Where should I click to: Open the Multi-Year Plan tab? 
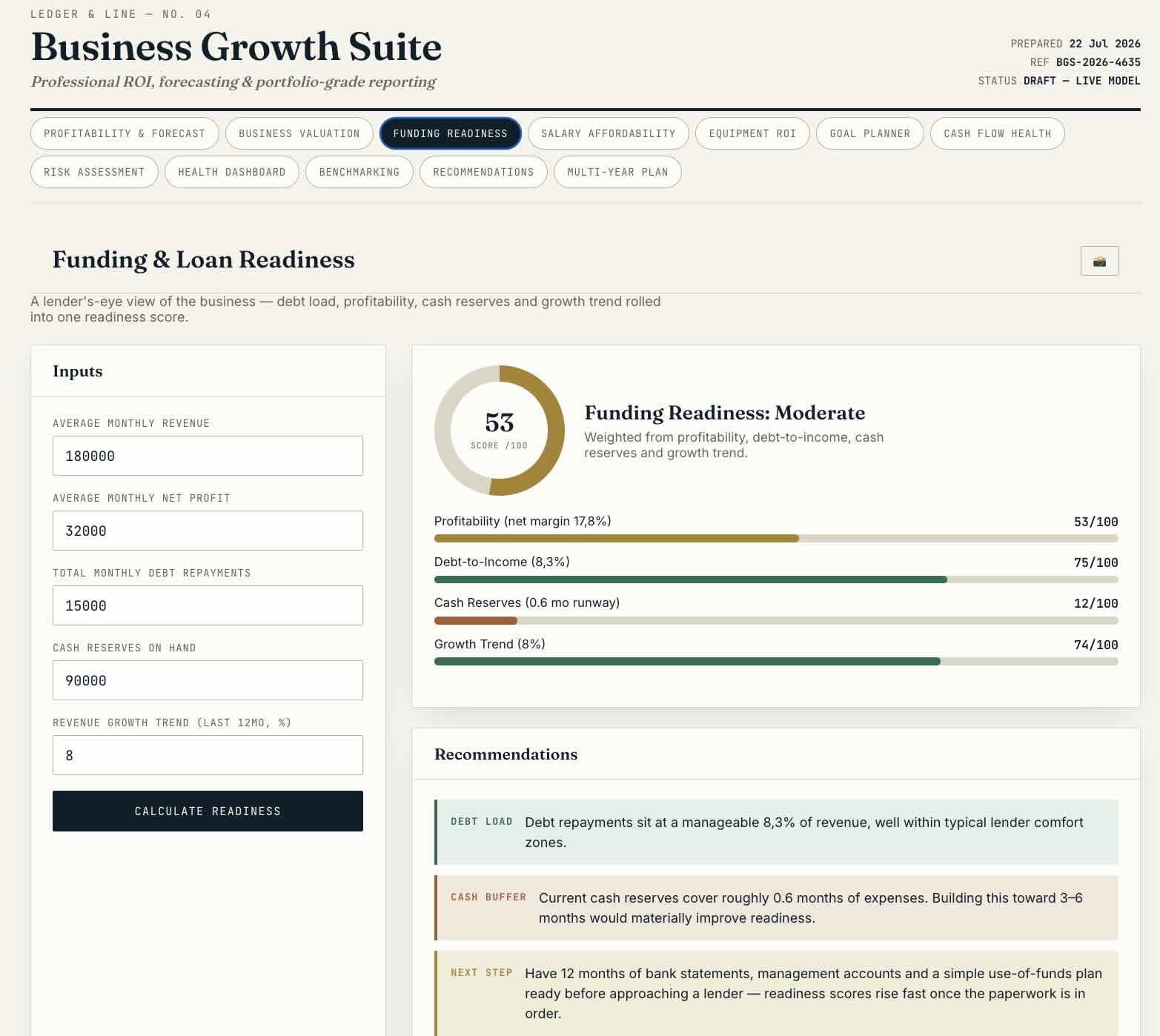[617, 172]
